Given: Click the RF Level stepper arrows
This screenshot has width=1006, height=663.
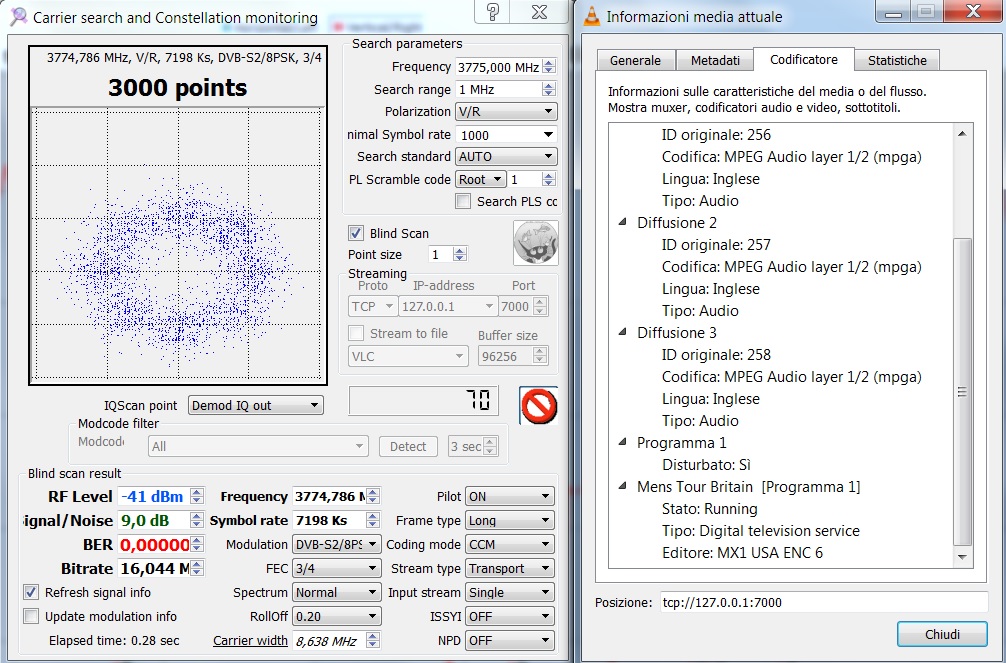Looking at the screenshot, I should coord(197,496).
